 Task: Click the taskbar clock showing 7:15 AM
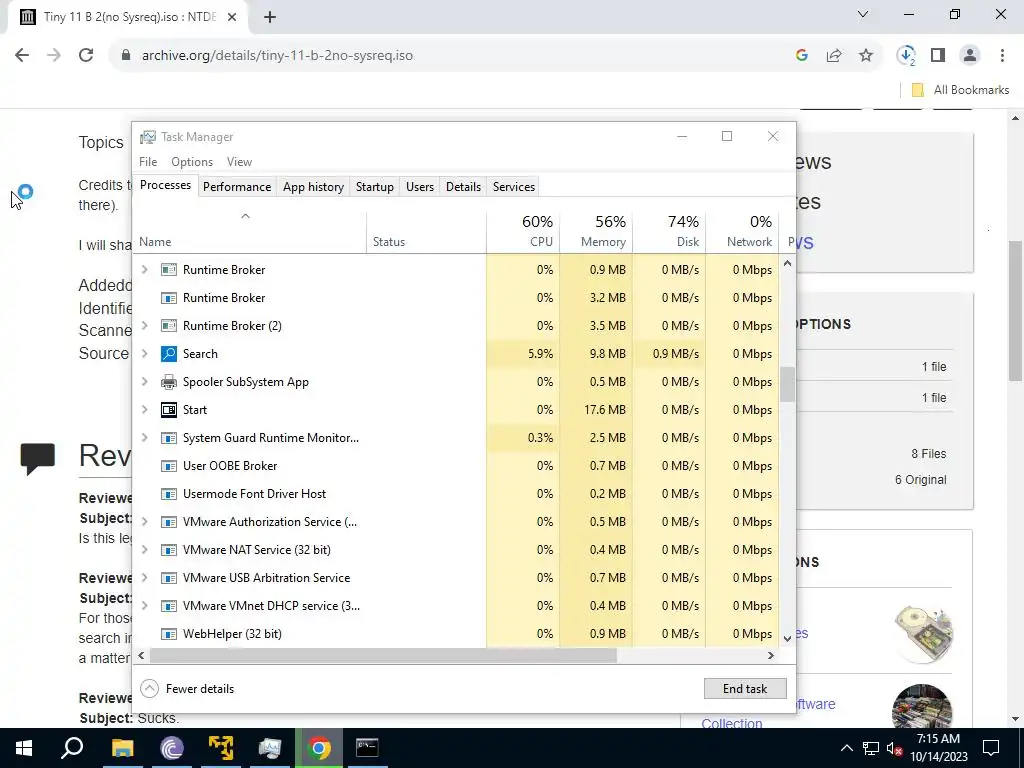coord(938,748)
